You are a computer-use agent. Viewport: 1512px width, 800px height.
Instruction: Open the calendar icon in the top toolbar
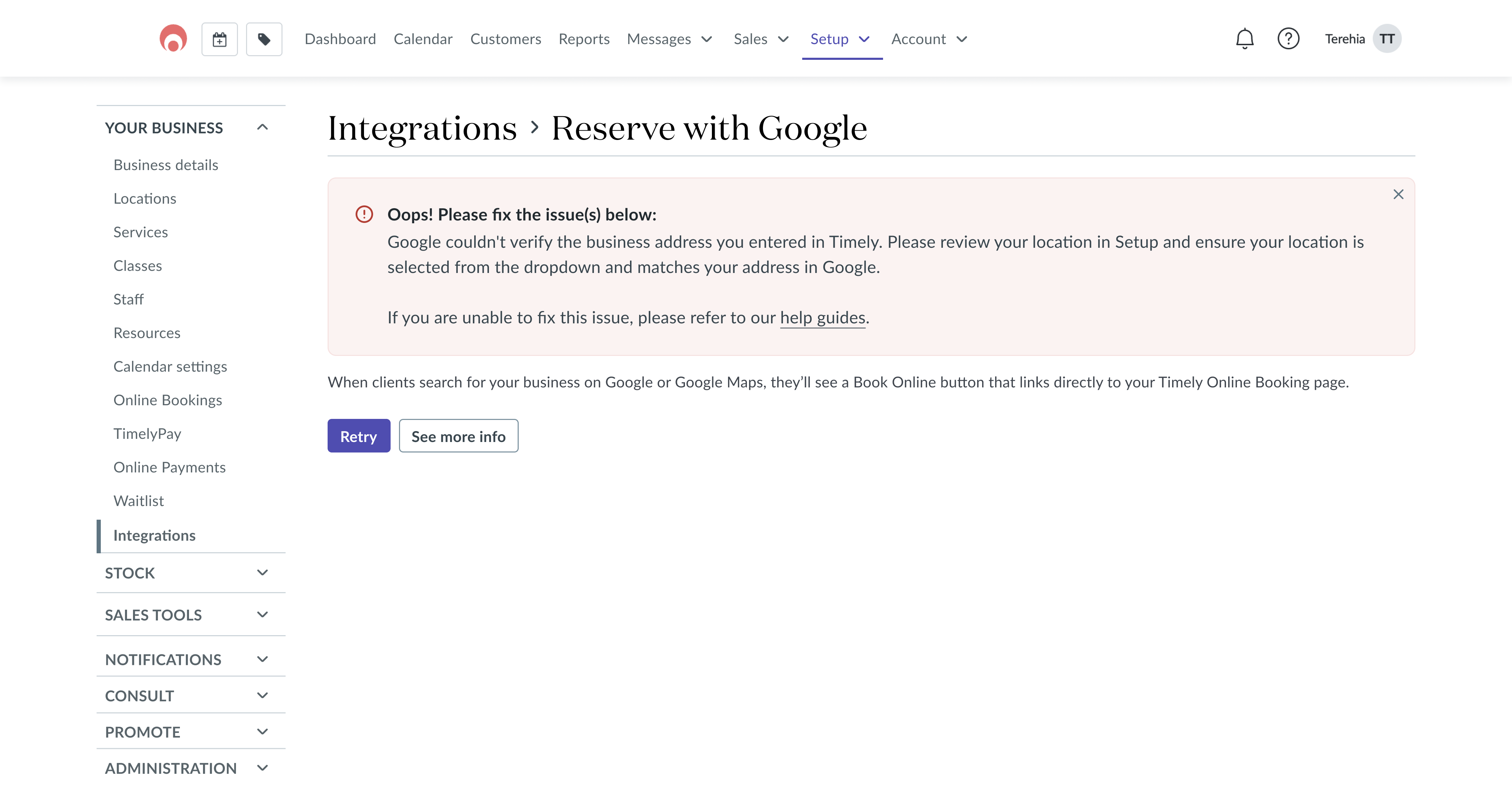219,39
